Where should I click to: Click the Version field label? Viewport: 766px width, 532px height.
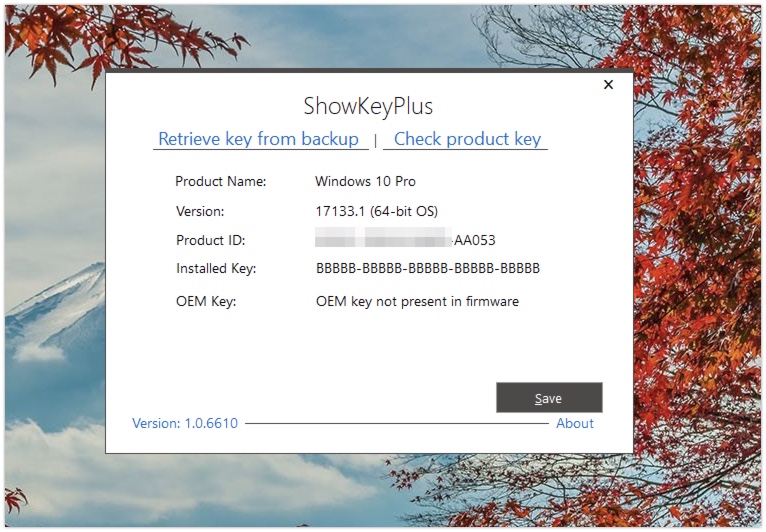click(200, 211)
